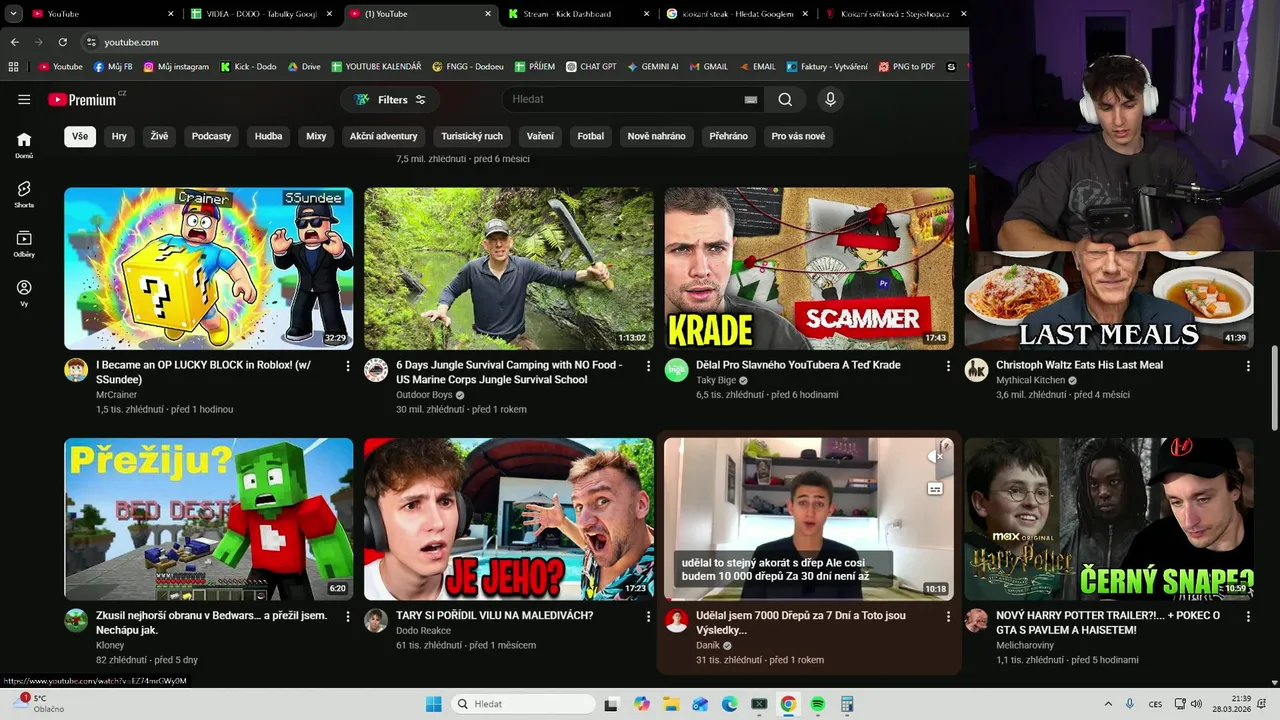This screenshot has height=720, width=1280.
Task: Open Kick - Dodo bookmark
Action: coord(248,67)
